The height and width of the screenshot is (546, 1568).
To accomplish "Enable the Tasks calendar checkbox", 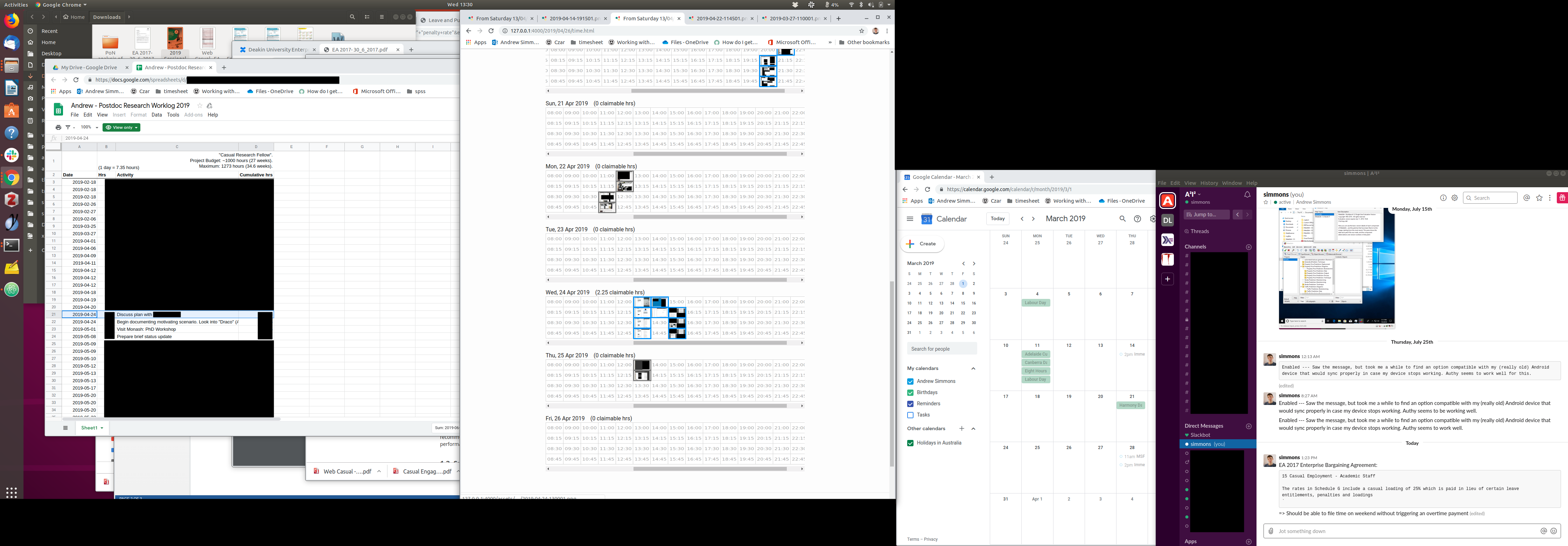I will click(x=910, y=415).
